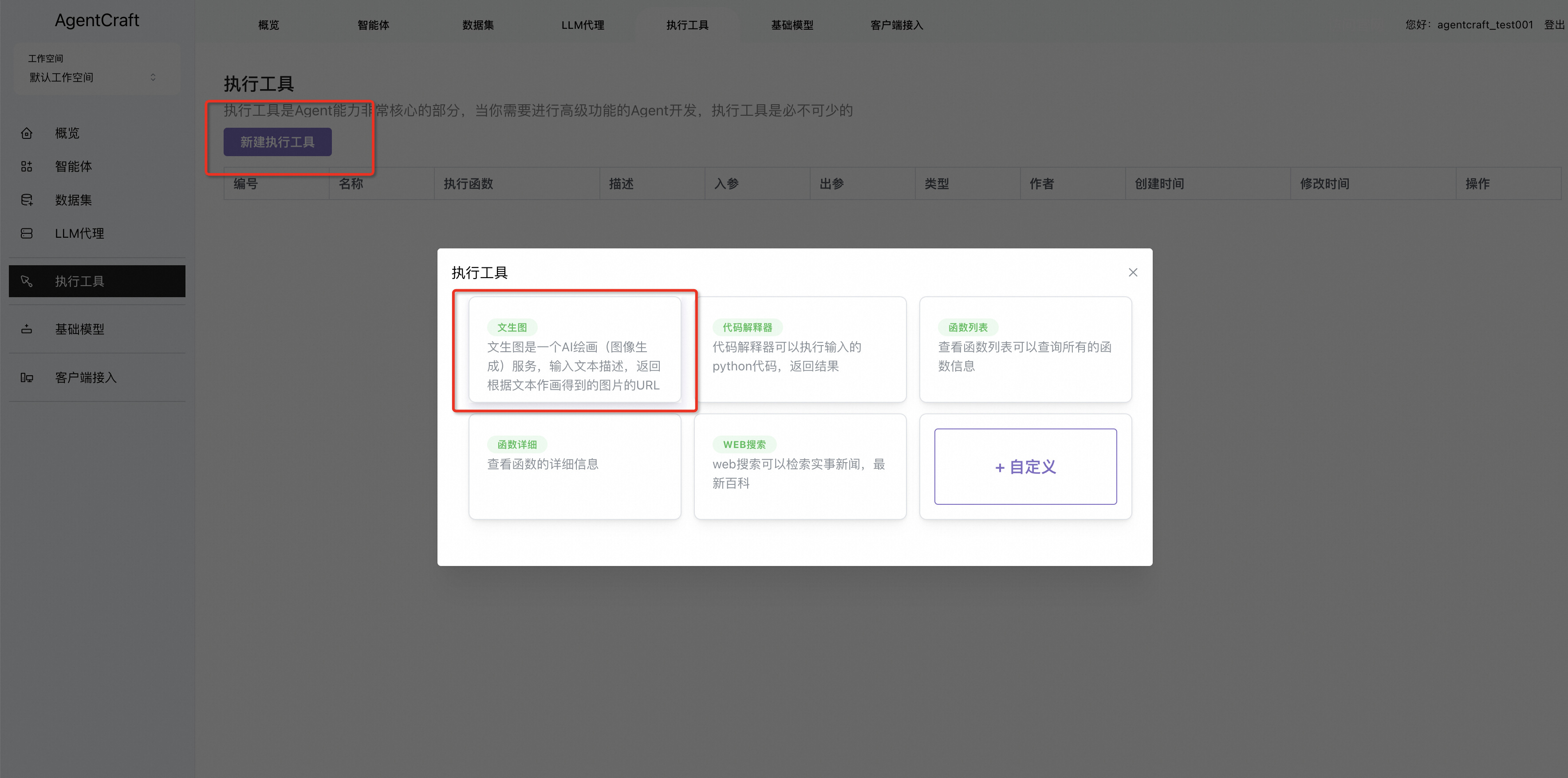Click the 基础模型 icon in sidebar

(26, 329)
